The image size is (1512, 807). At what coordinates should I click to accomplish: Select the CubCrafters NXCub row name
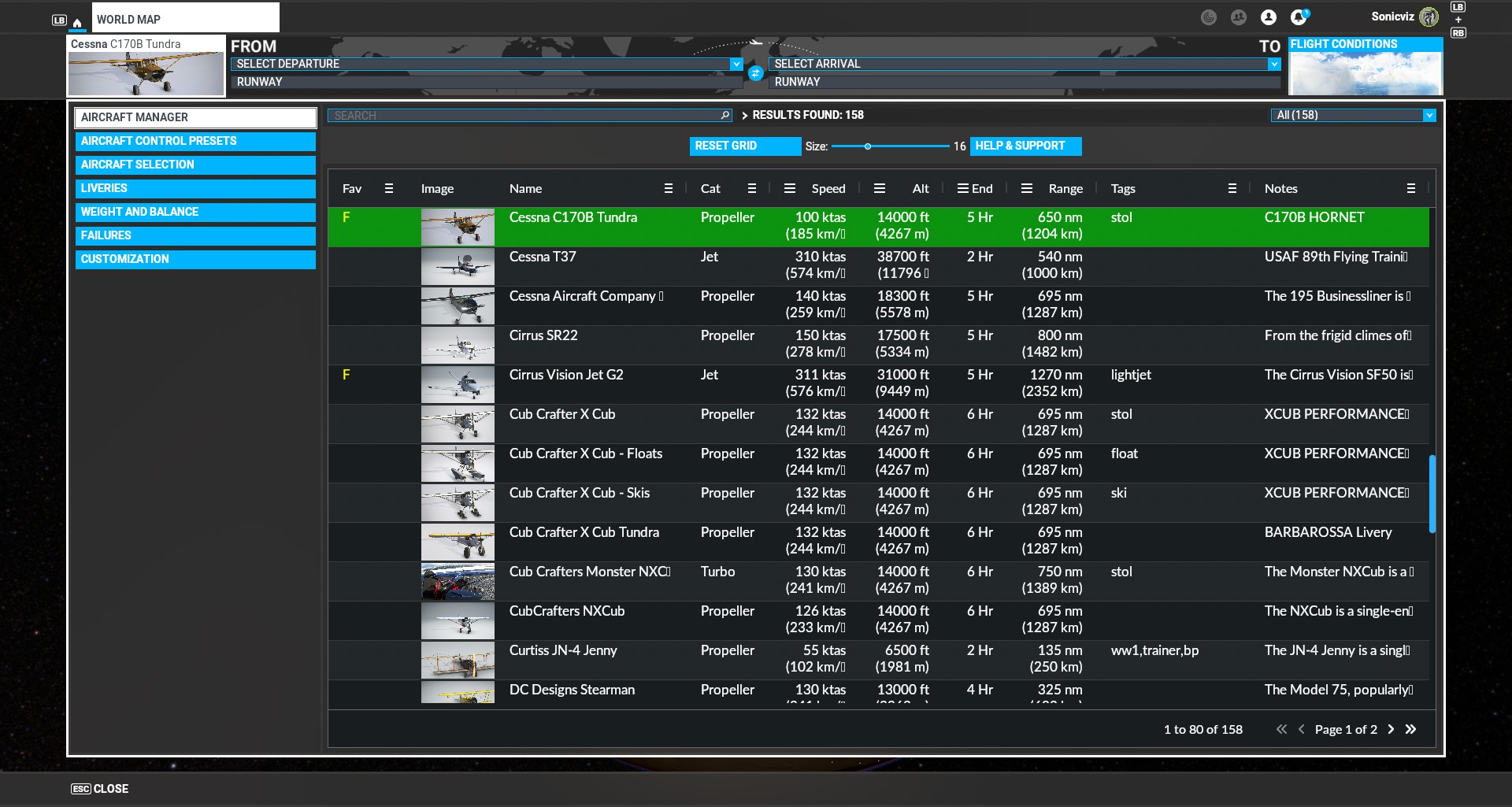[567, 611]
